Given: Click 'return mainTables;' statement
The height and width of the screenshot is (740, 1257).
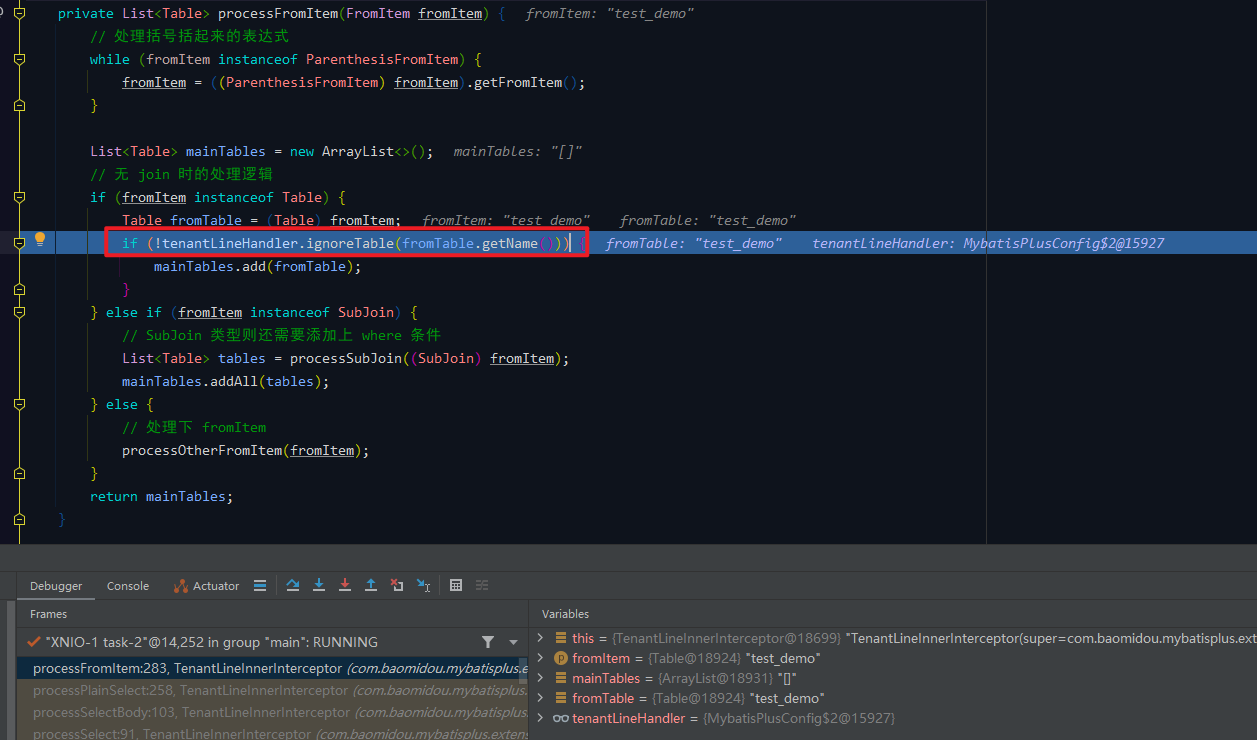Looking at the screenshot, I should (x=161, y=496).
